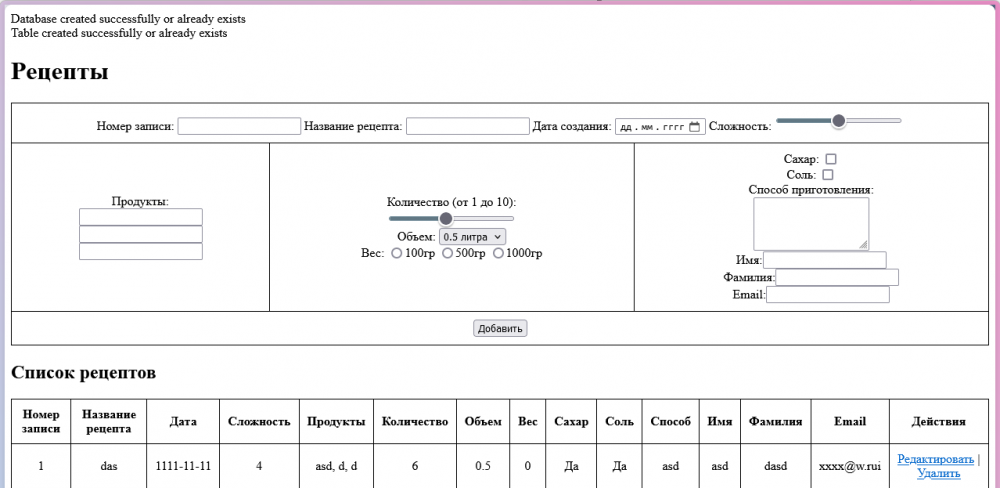Click the Название рецепта text field

[467, 126]
